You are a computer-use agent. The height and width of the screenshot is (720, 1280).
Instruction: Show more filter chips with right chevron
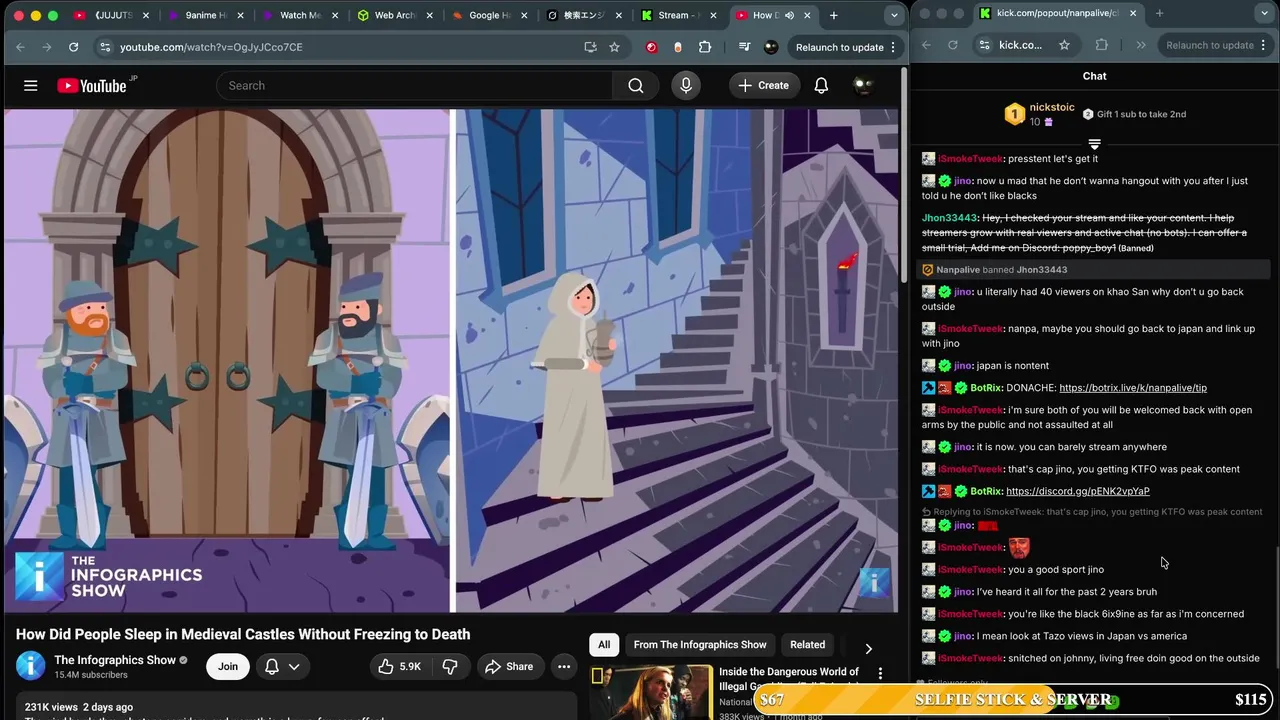click(868, 648)
